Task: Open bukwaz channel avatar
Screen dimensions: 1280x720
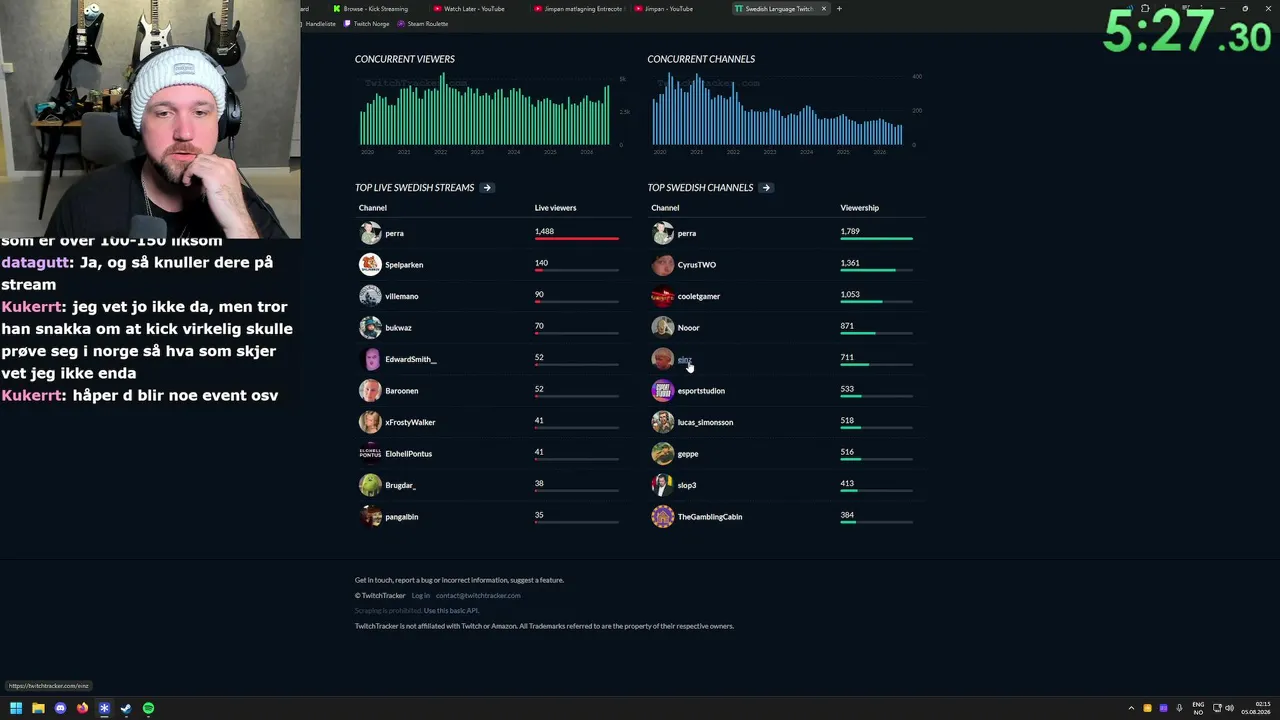Action: pos(370,328)
